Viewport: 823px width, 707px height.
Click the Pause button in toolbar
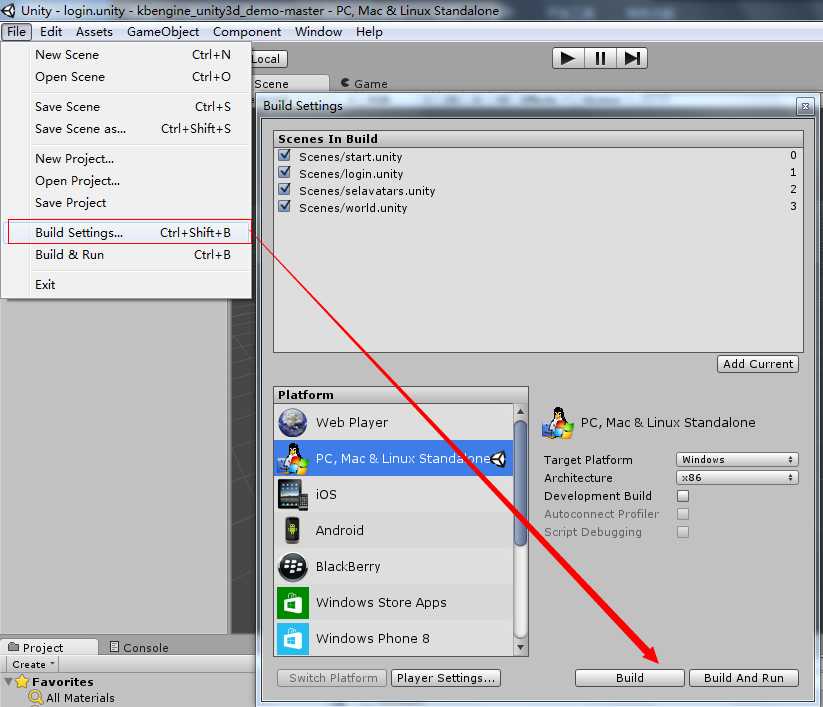point(600,58)
